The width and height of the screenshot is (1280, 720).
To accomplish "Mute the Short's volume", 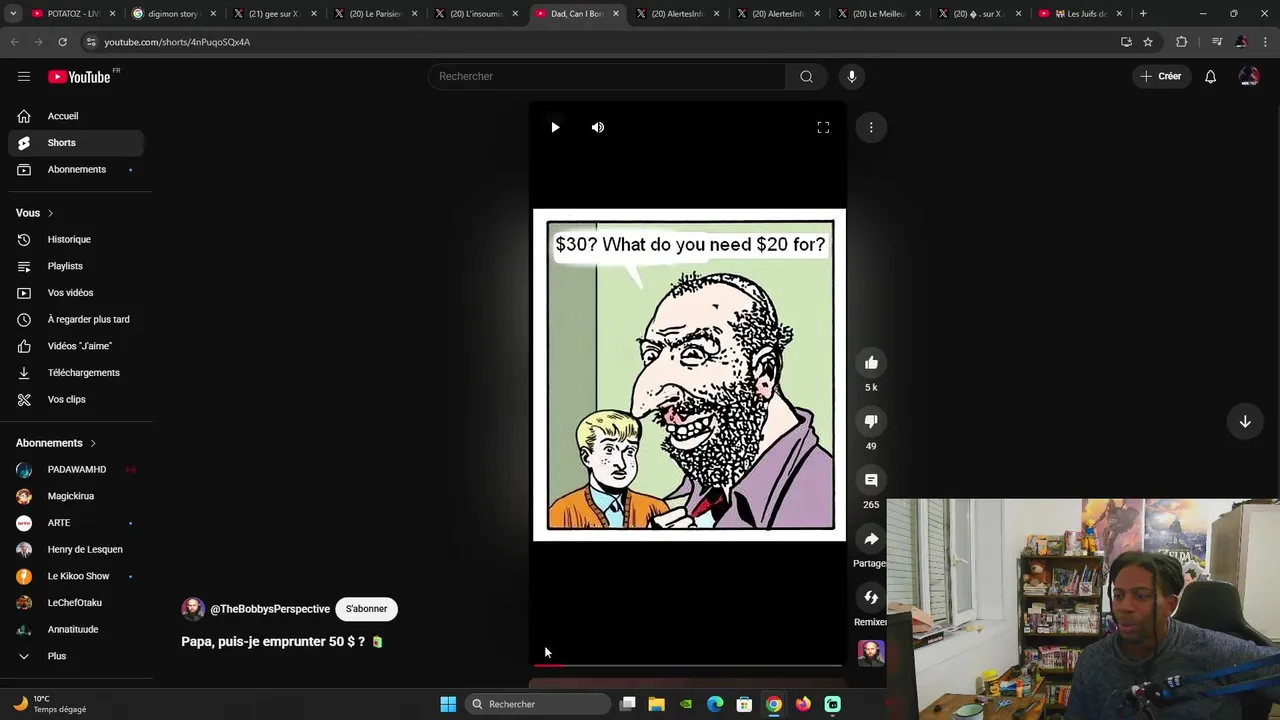I will point(598,127).
